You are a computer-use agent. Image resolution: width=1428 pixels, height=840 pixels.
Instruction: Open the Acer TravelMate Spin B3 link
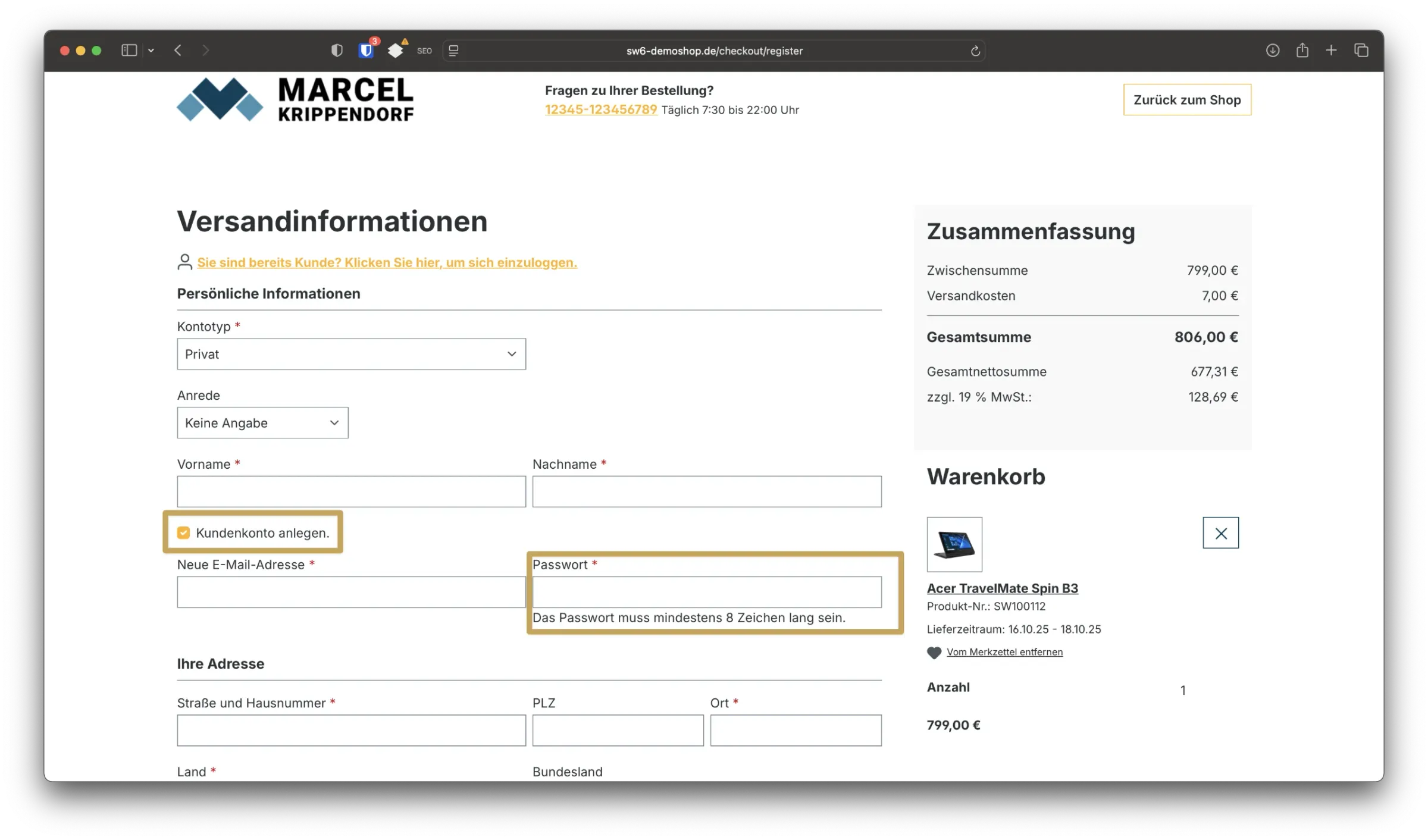(1002, 588)
